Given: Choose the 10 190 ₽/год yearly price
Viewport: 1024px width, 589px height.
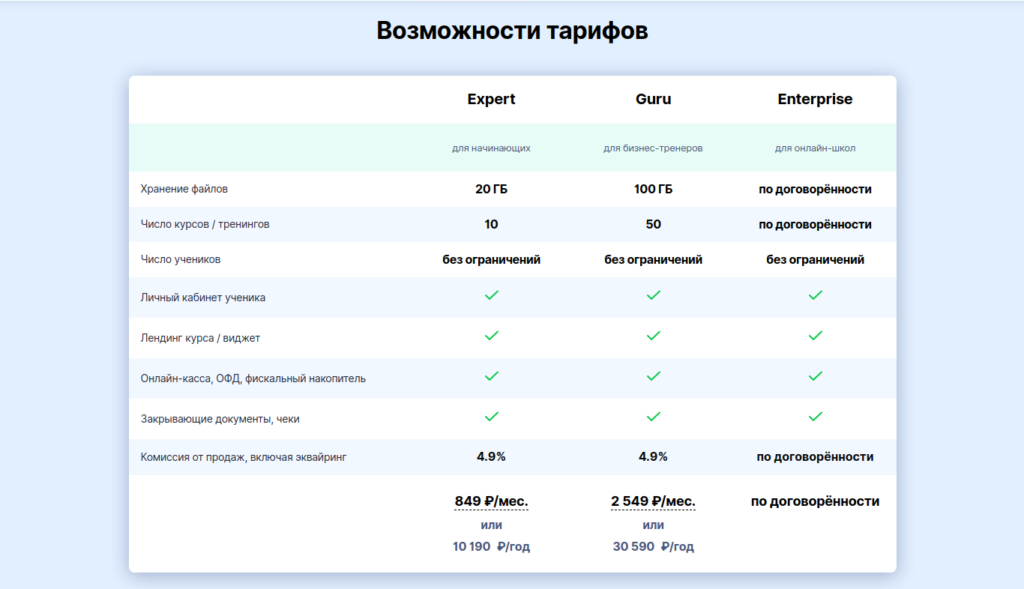Looking at the screenshot, I should click(491, 546).
